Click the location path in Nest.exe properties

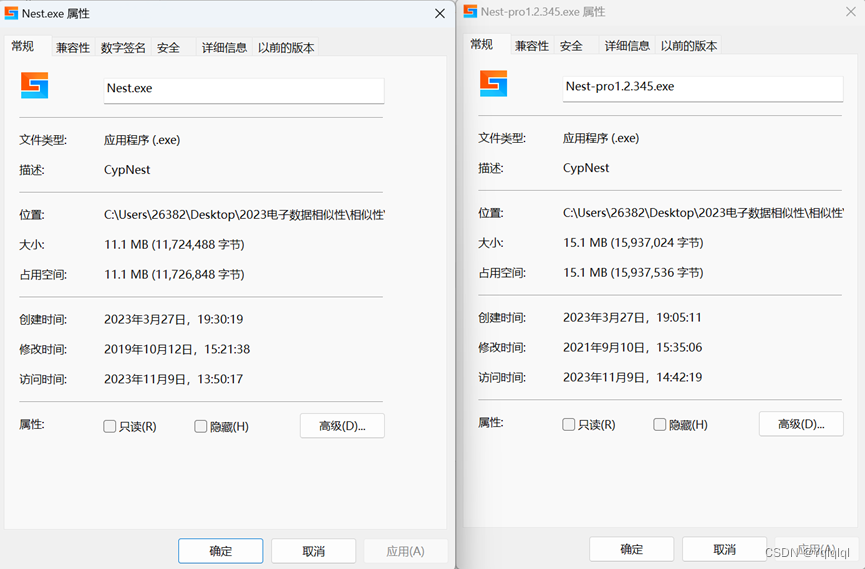tap(244, 215)
